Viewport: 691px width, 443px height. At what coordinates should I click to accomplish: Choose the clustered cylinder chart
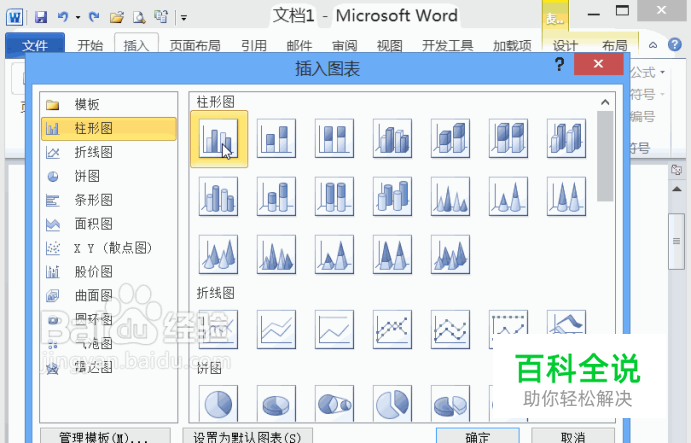pyautogui.click(x=219, y=197)
